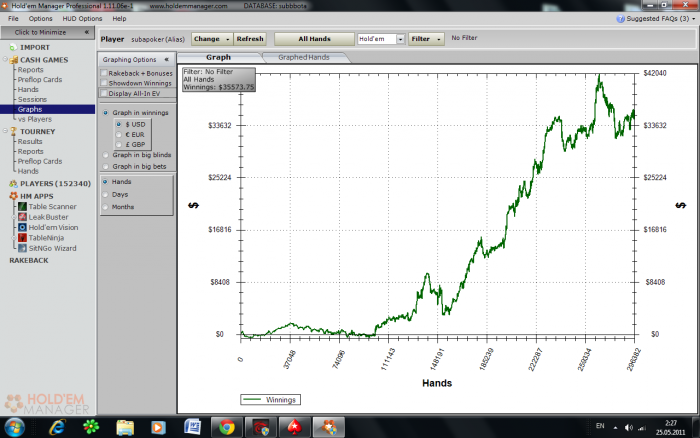Collapse the Cash Games tree node

(x=5, y=59)
